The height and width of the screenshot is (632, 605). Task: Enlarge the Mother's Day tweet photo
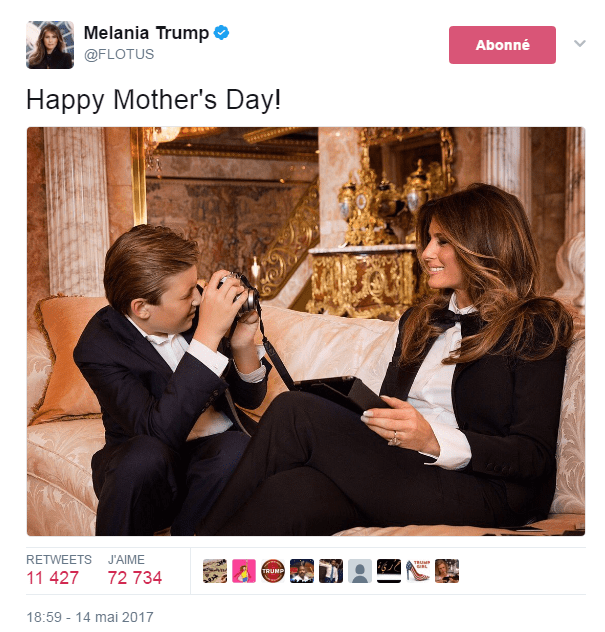305,331
